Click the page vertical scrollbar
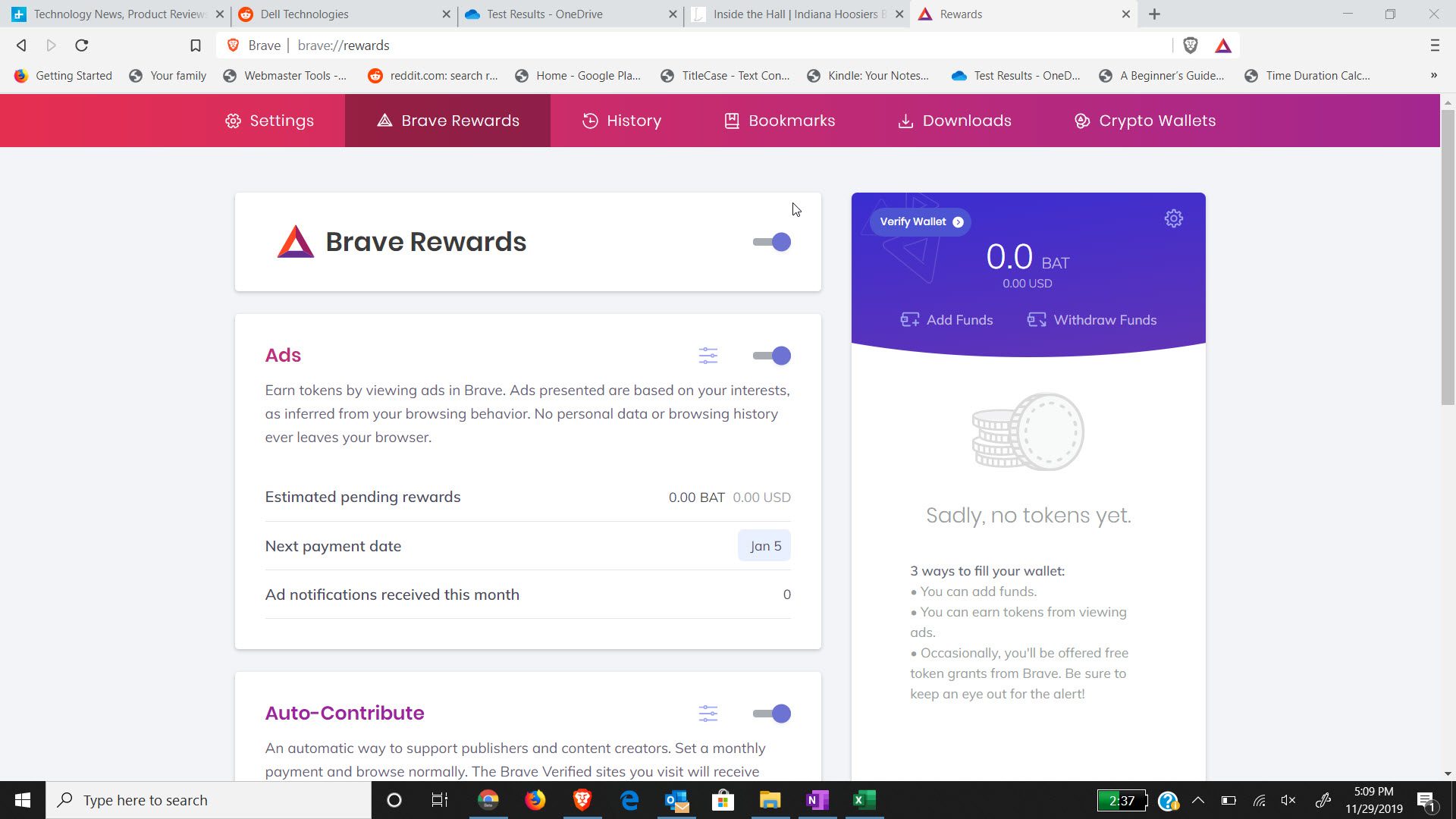1456x819 pixels. 1448,258
